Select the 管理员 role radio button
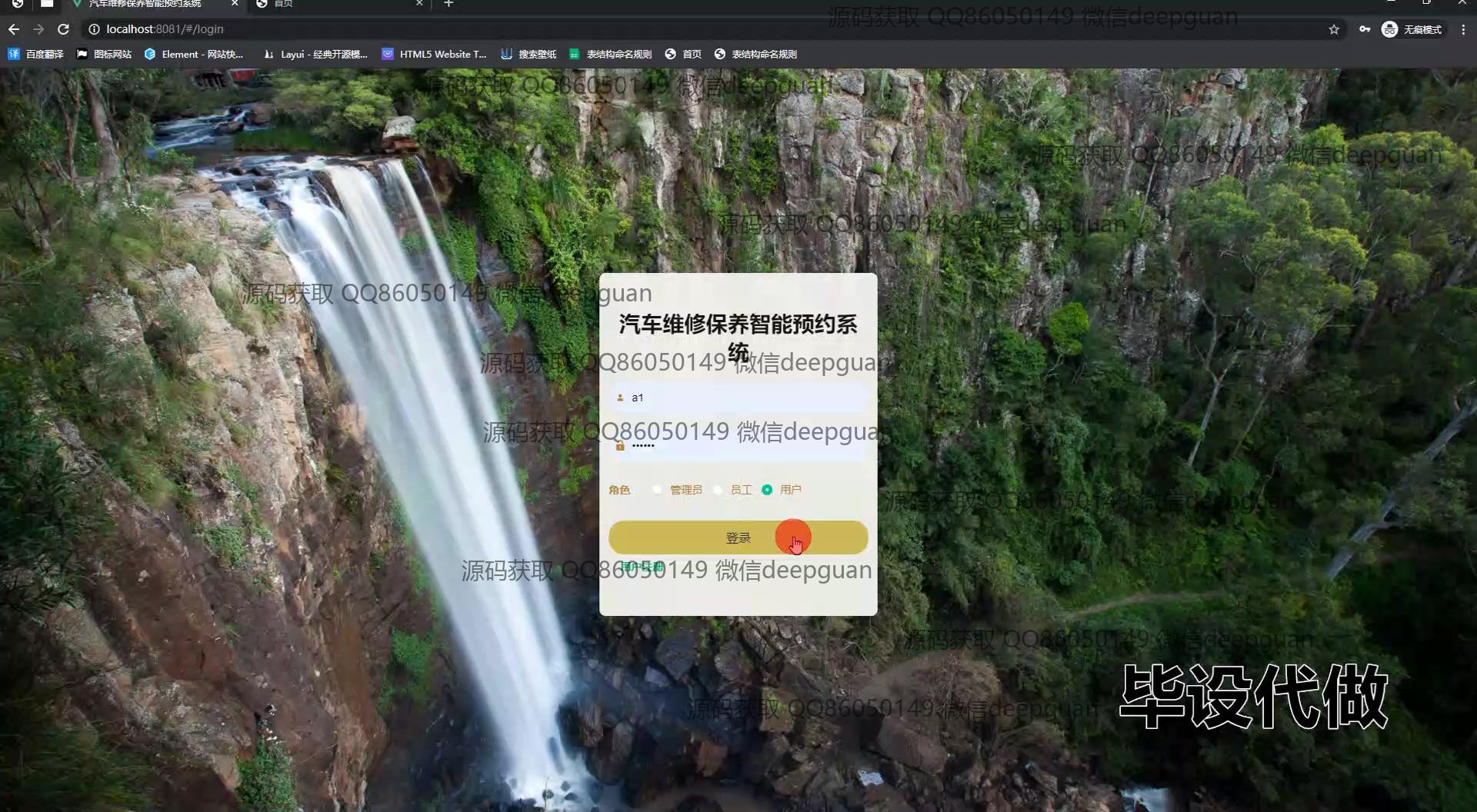The image size is (1477, 812). tap(657, 490)
